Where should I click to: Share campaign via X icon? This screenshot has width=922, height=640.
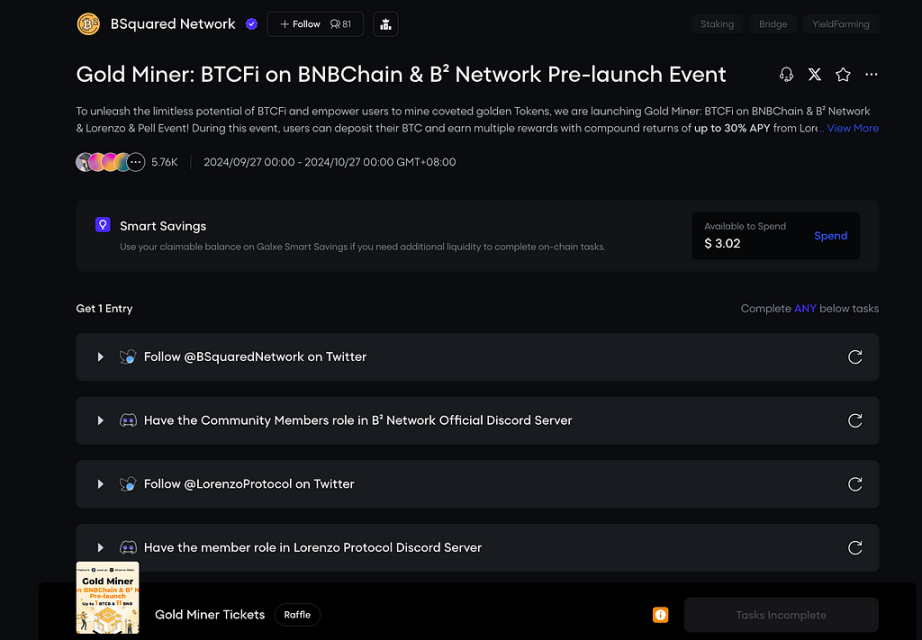pos(814,75)
